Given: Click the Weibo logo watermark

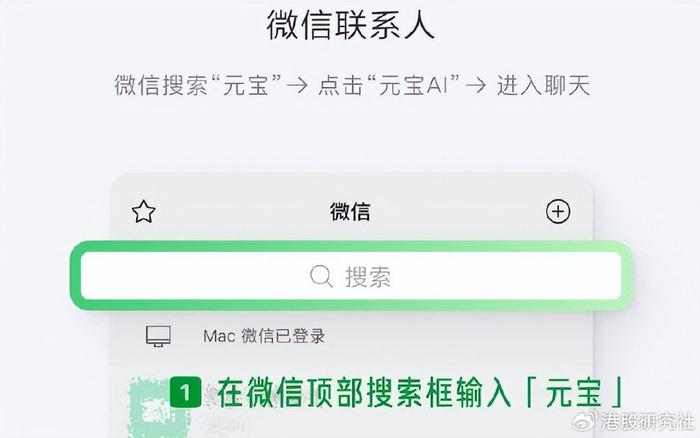Looking at the screenshot, I should tap(584, 421).
